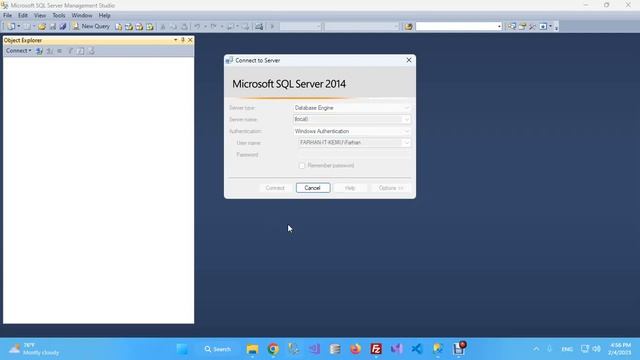Open the Connect dropdown in Object Explorer
Viewport: 640px width, 360px height.
click(x=18, y=51)
